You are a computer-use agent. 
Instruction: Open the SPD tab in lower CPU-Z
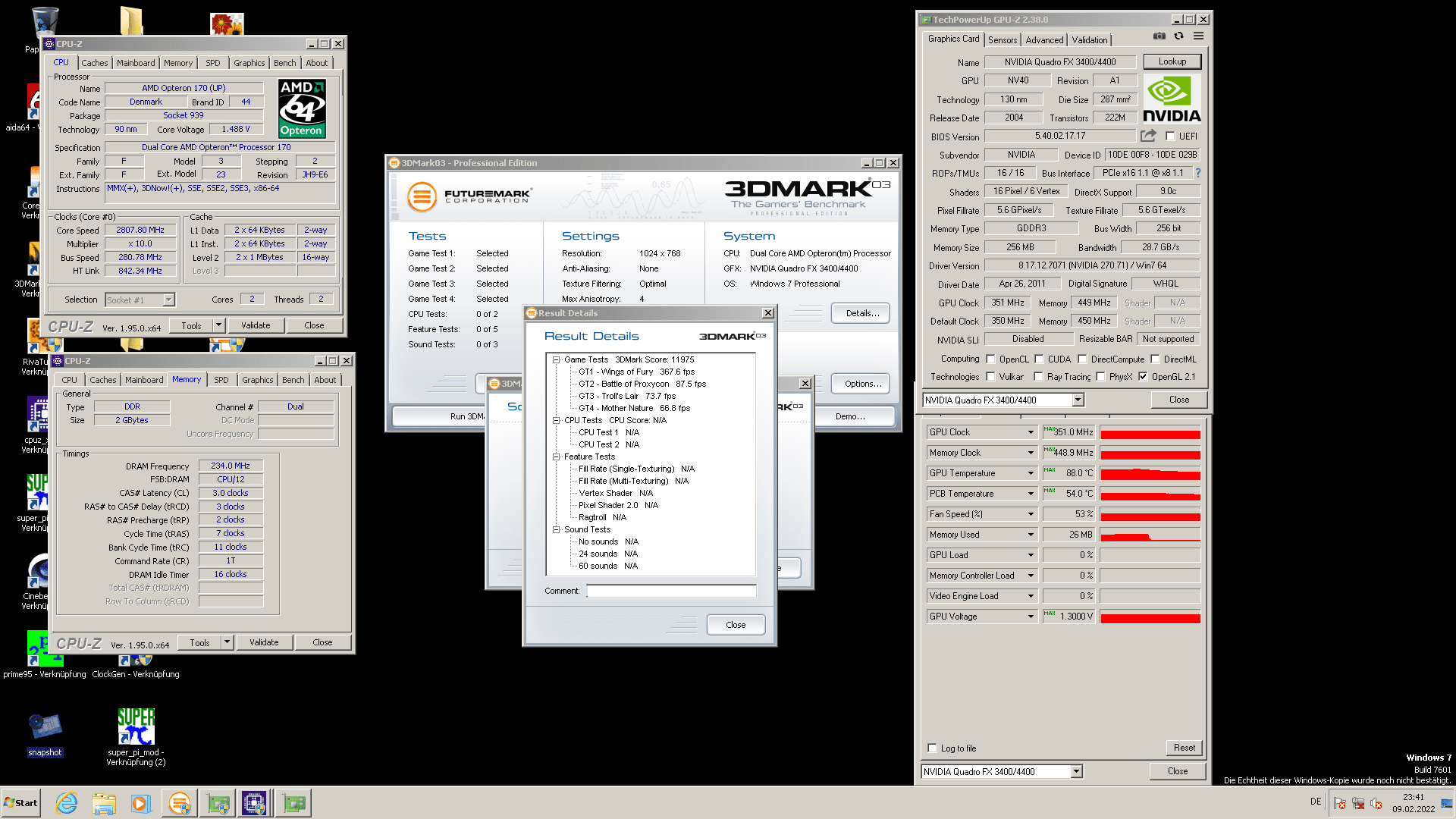coord(221,380)
